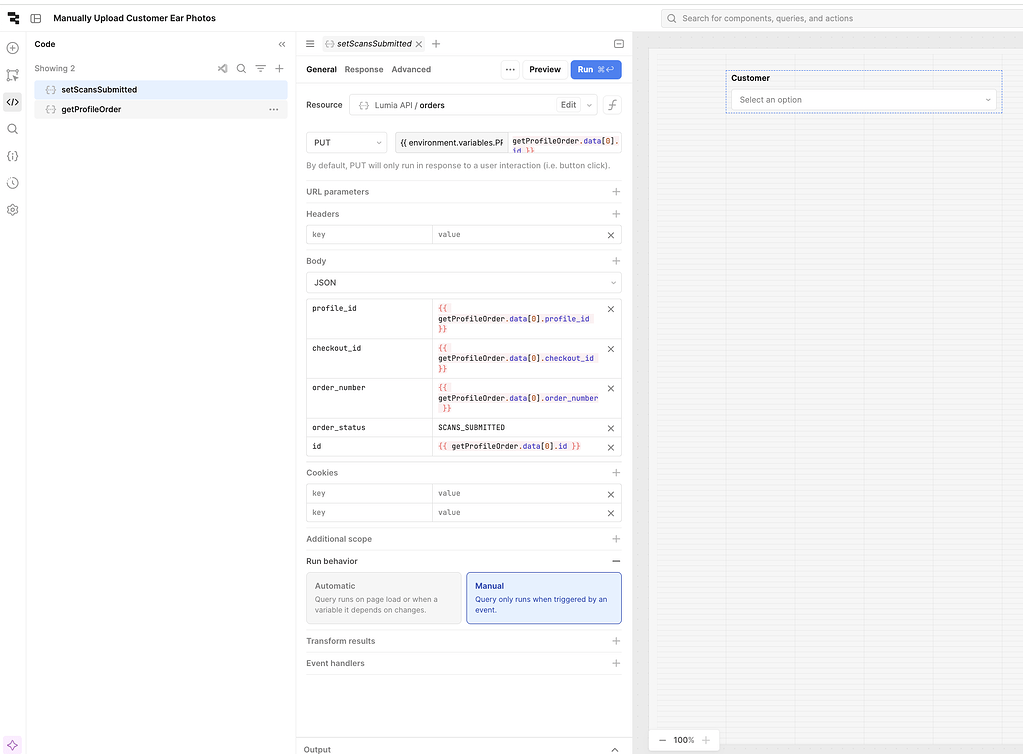Open the State inspector braces icon
This screenshot has width=1023, height=754.
(x=12, y=156)
